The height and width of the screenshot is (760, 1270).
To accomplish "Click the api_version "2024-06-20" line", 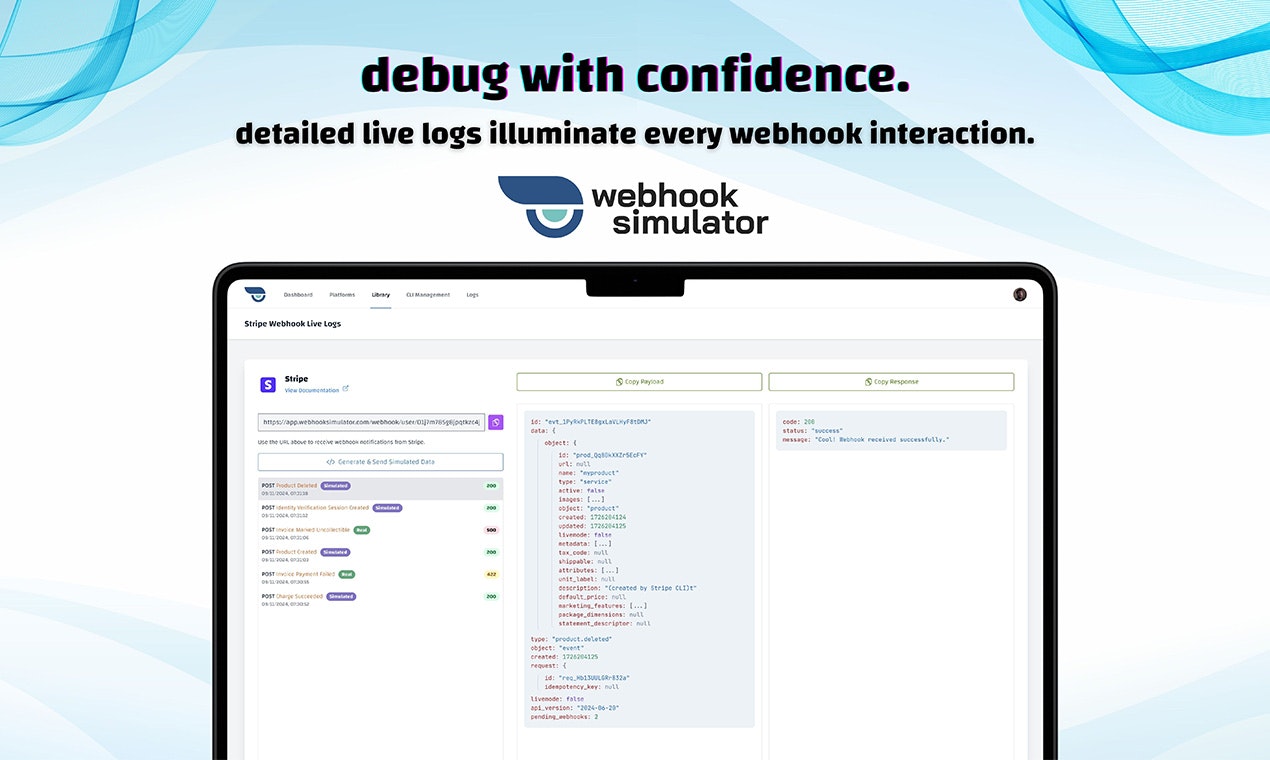I will pos(575,708).
